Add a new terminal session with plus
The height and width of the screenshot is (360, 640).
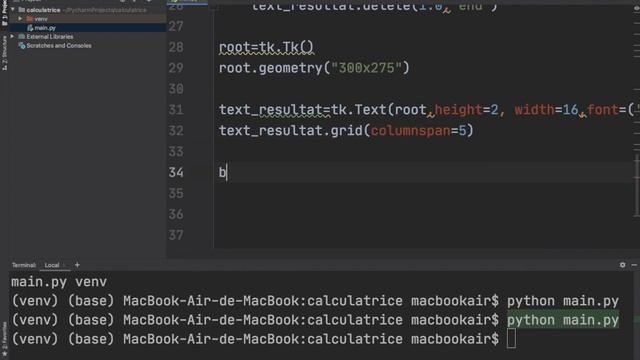point(77,265)
